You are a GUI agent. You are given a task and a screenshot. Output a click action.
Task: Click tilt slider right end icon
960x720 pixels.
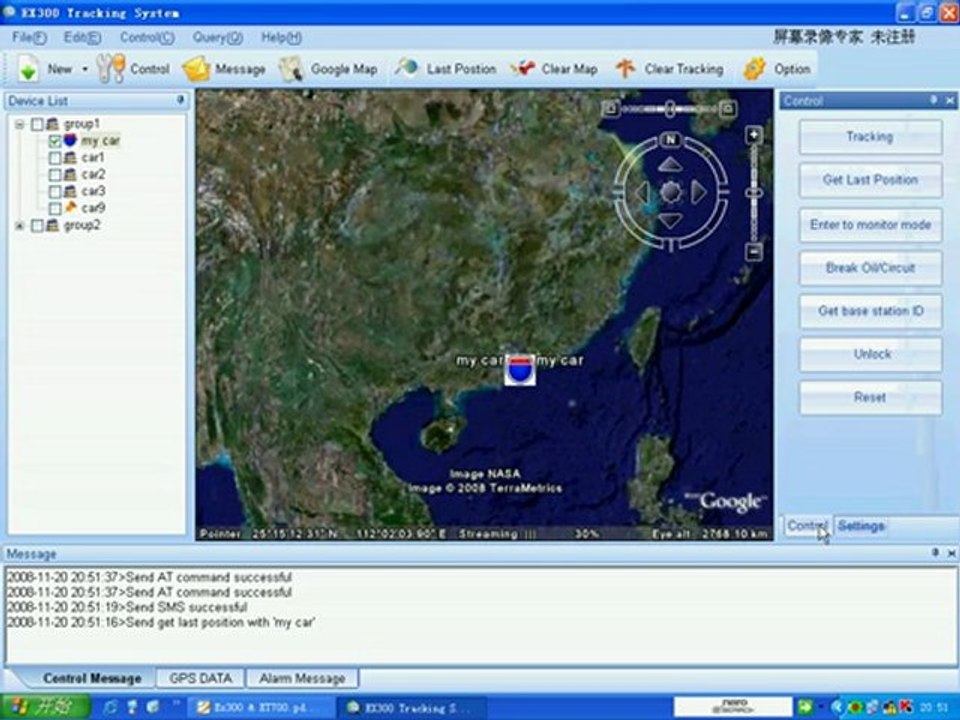(x=727, y=109)
